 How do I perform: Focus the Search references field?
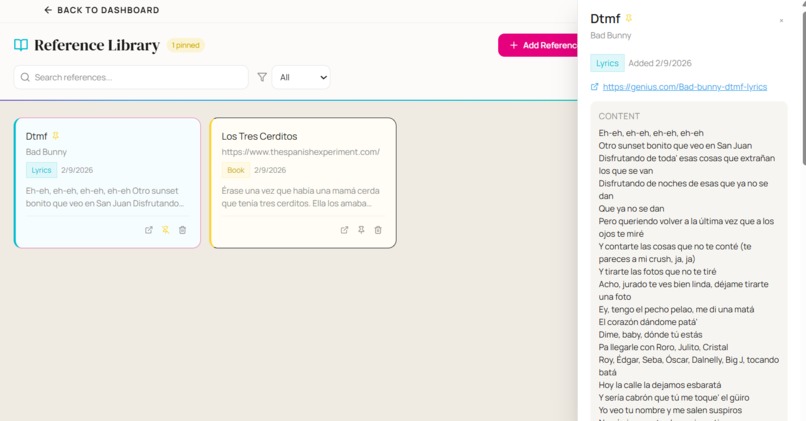[x=131, y=77]
